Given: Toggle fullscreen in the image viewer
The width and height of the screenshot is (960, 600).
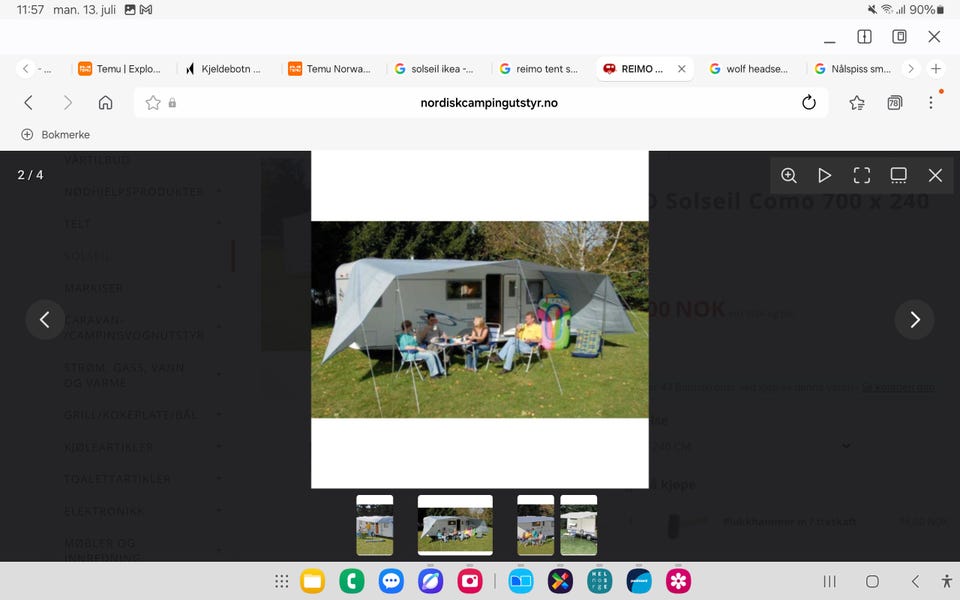Looking at the screenshot, I should [861, 176].
